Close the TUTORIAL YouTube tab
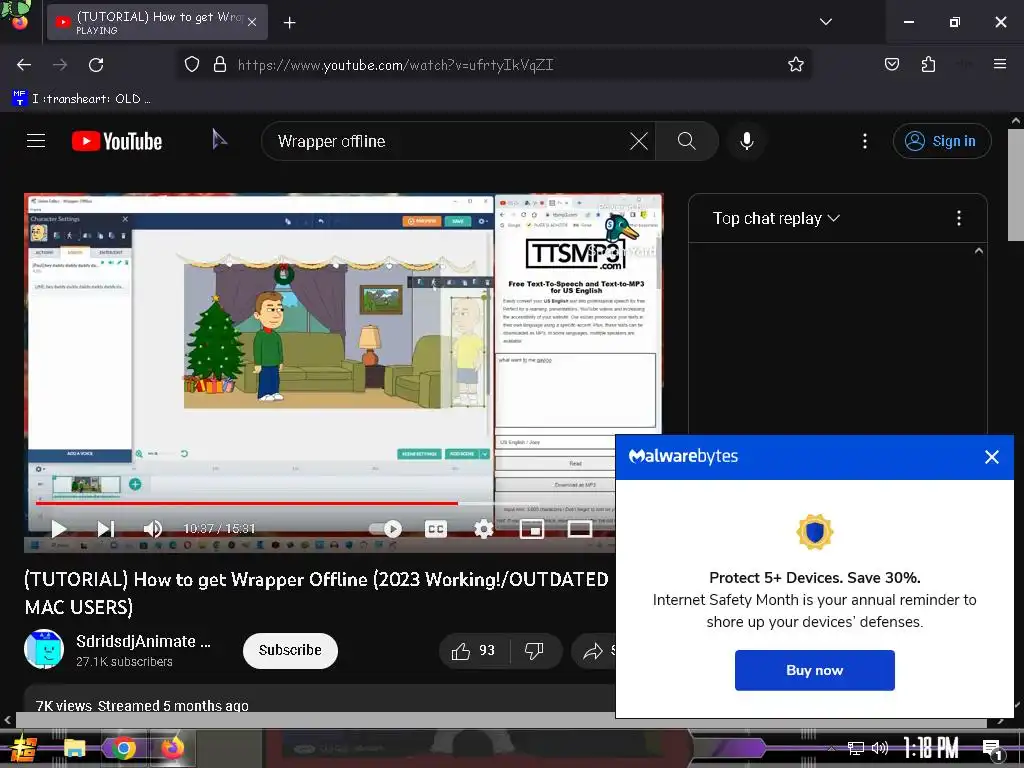 pos(252,22)
